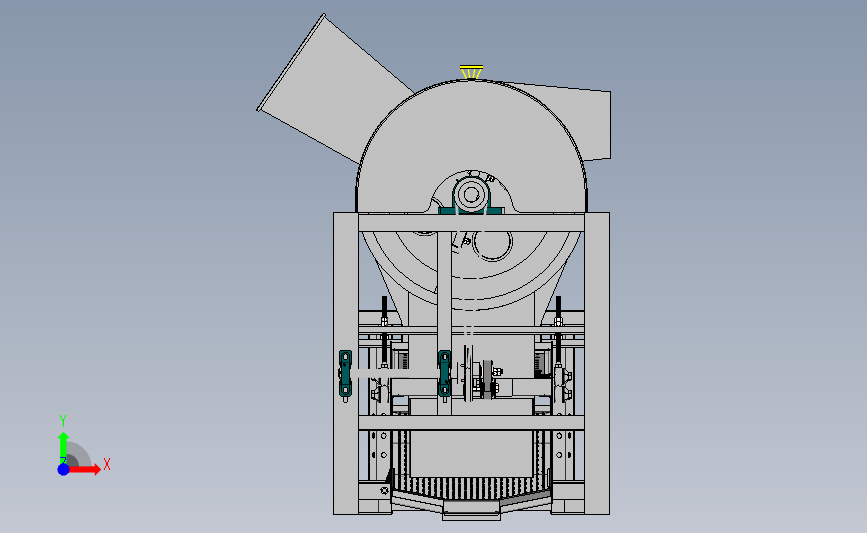Select the pulley disc beside center bearing

coord(469,374)
